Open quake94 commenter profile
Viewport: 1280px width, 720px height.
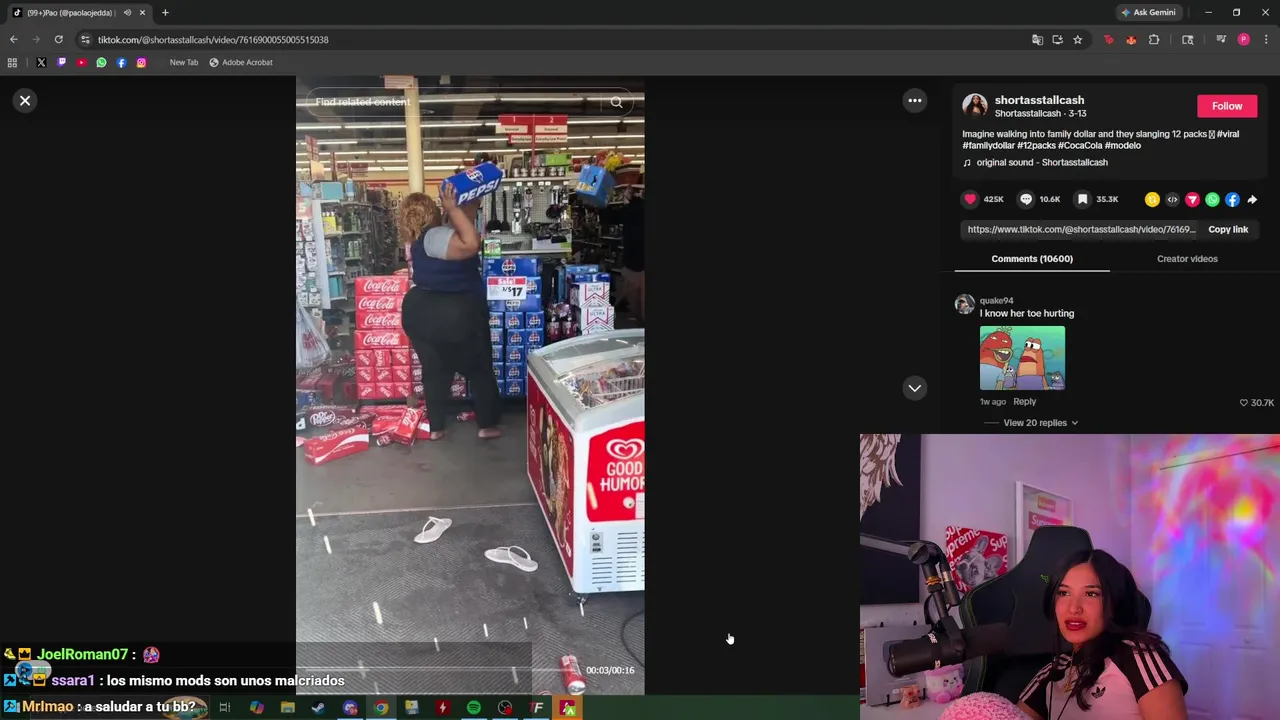(996, 300)
